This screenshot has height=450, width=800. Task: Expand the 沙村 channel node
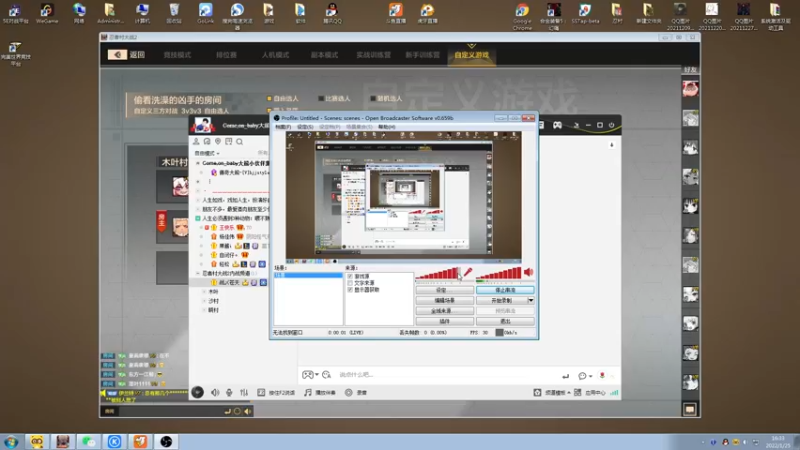point(205,301)
